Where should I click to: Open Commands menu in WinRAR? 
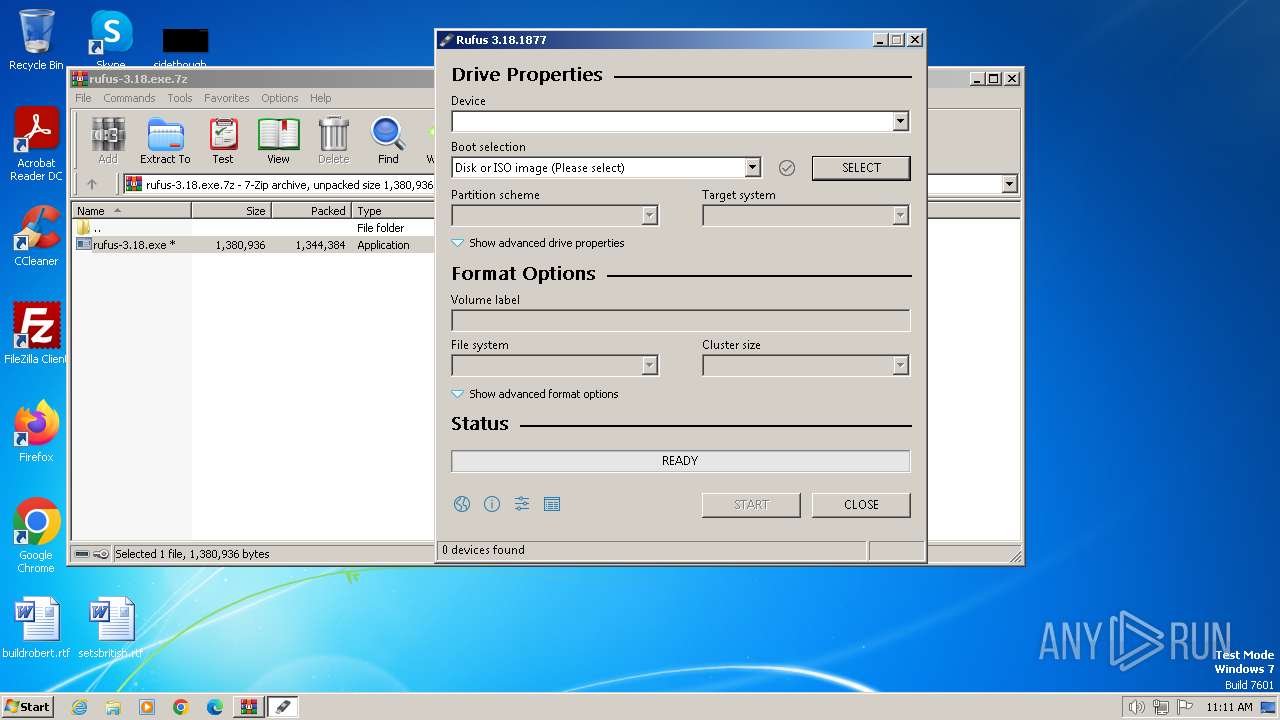pyautogui.click(x=129, y=98)
